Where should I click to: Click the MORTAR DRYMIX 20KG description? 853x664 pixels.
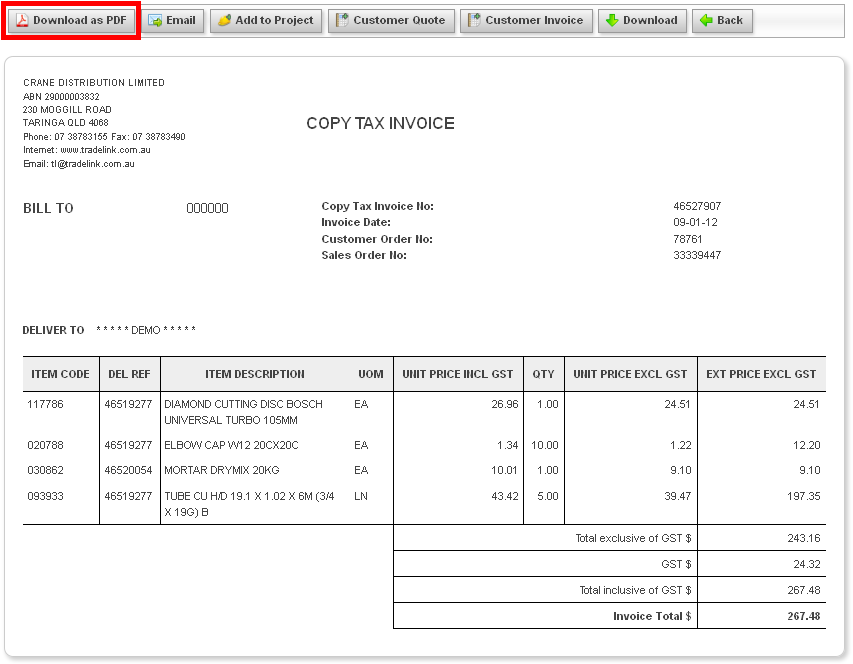tap(221, 470)
